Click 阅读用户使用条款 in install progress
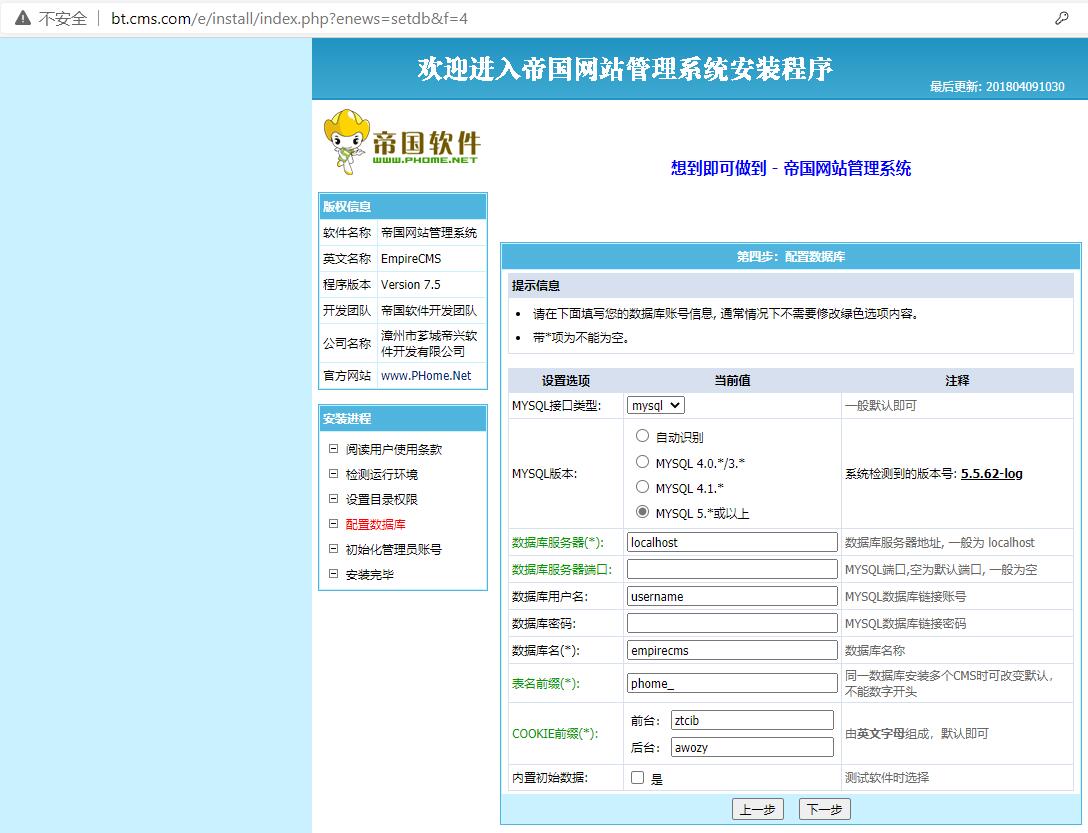 coord(393,449)
